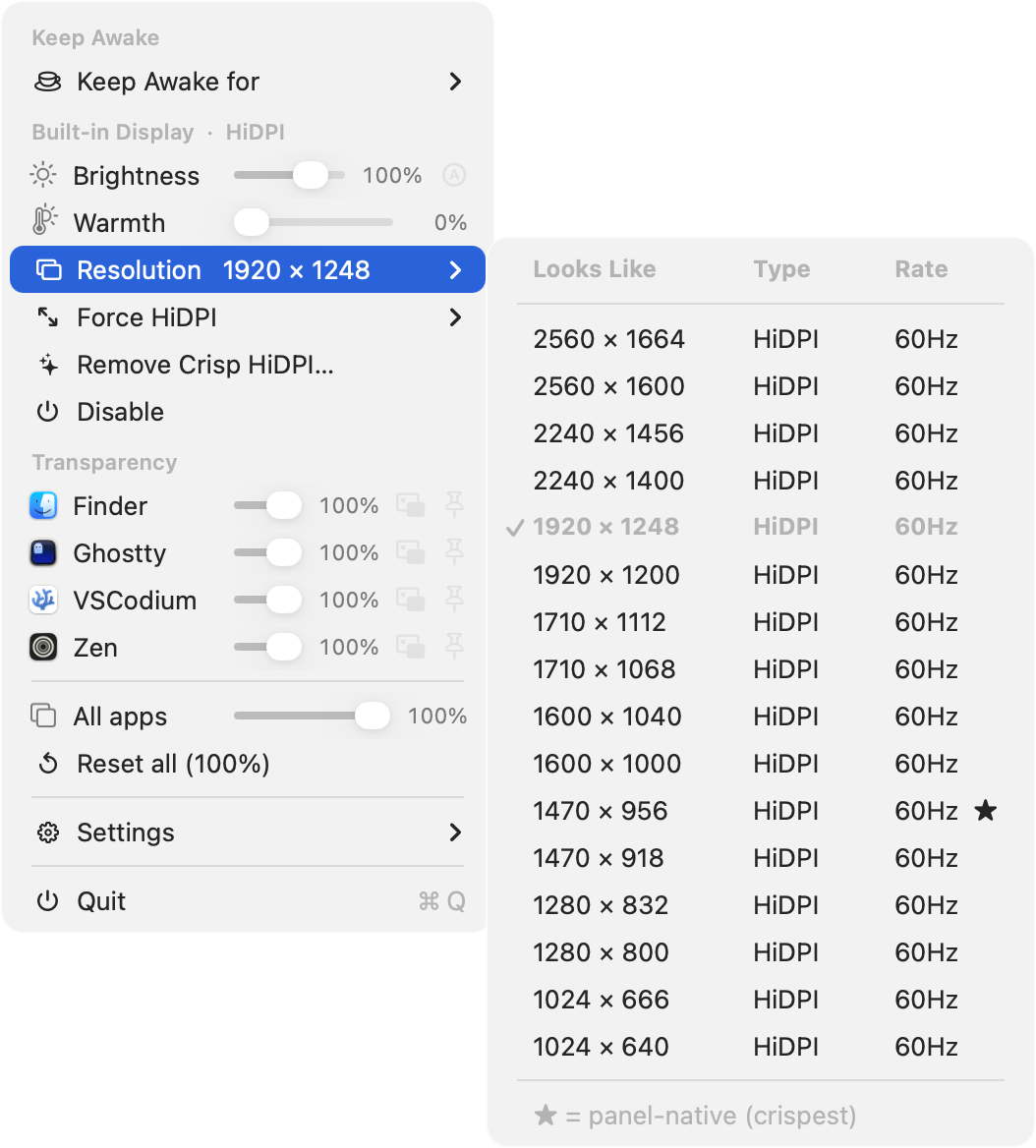Select the 1920 × 1200 resolution
The width and height of the screenshot is (1036, 1148).
[760, 575]
